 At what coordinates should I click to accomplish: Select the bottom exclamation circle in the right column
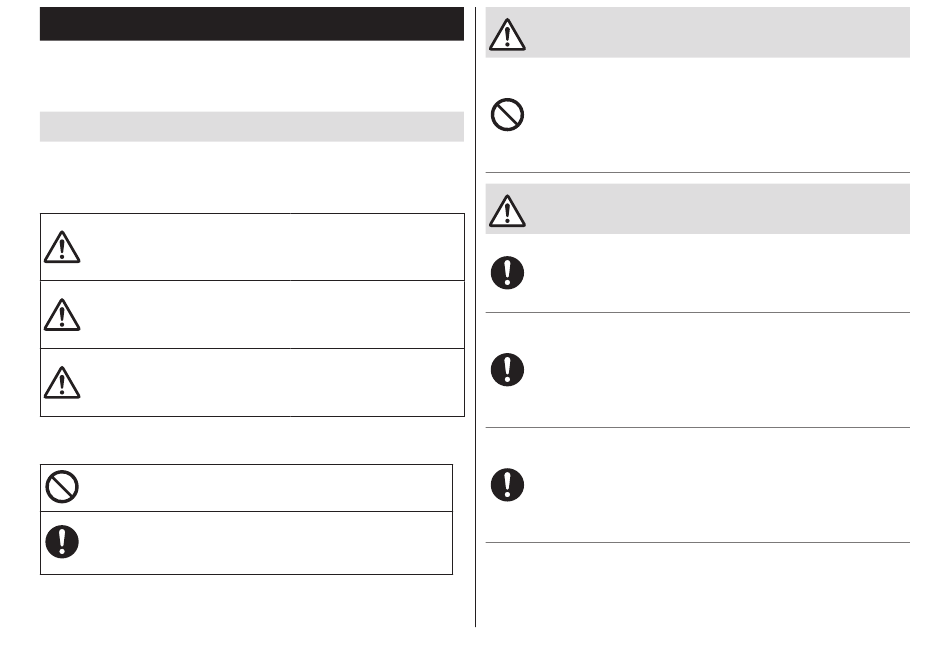507,485
